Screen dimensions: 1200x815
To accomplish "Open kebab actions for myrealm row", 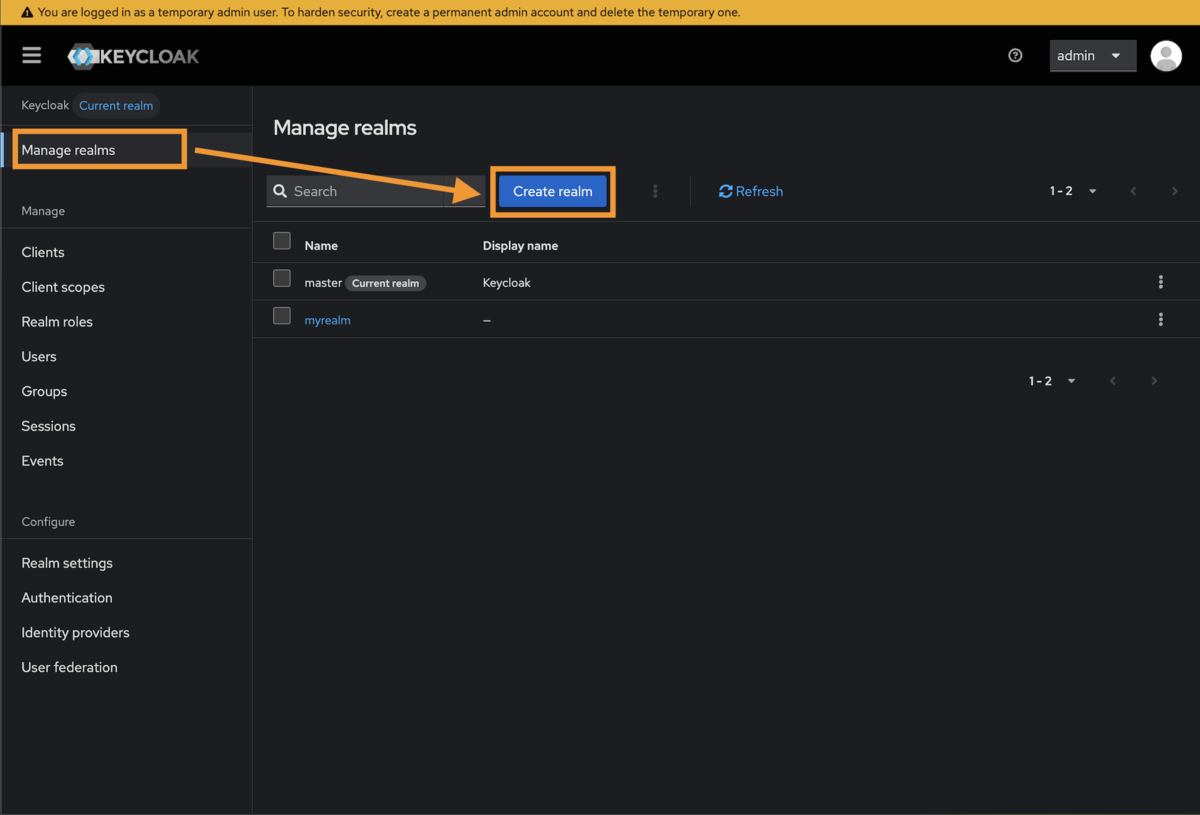I will point(1161,320).
